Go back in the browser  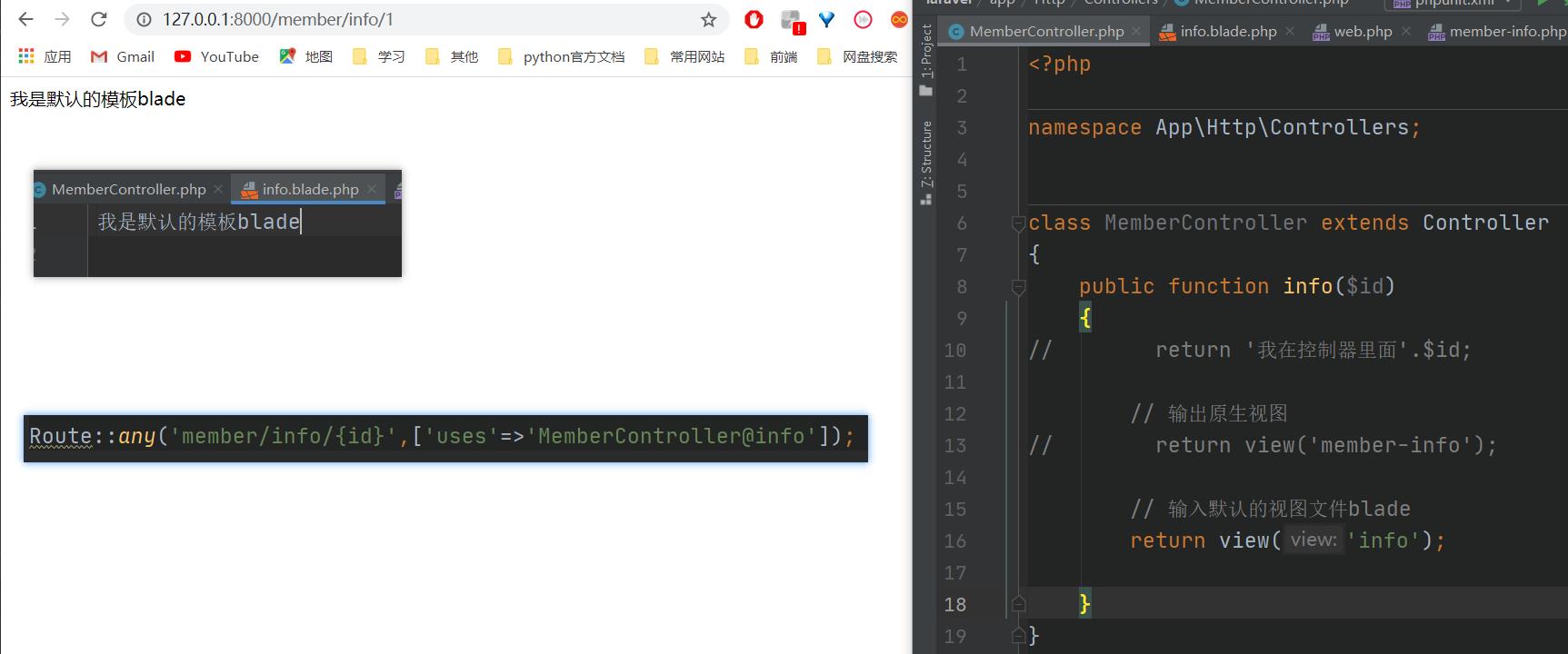pyautogui.click(x=26, y=19)
